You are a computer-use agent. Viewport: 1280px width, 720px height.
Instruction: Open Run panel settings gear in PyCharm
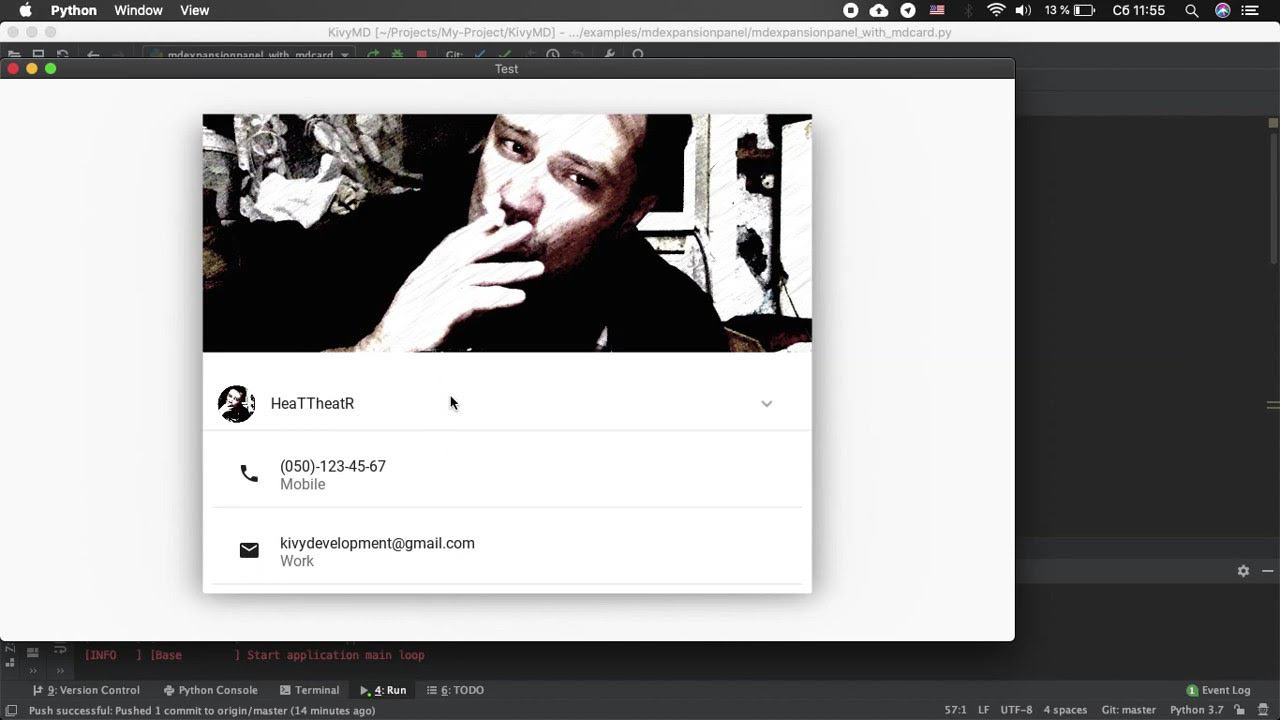(x=1243, y=571)
